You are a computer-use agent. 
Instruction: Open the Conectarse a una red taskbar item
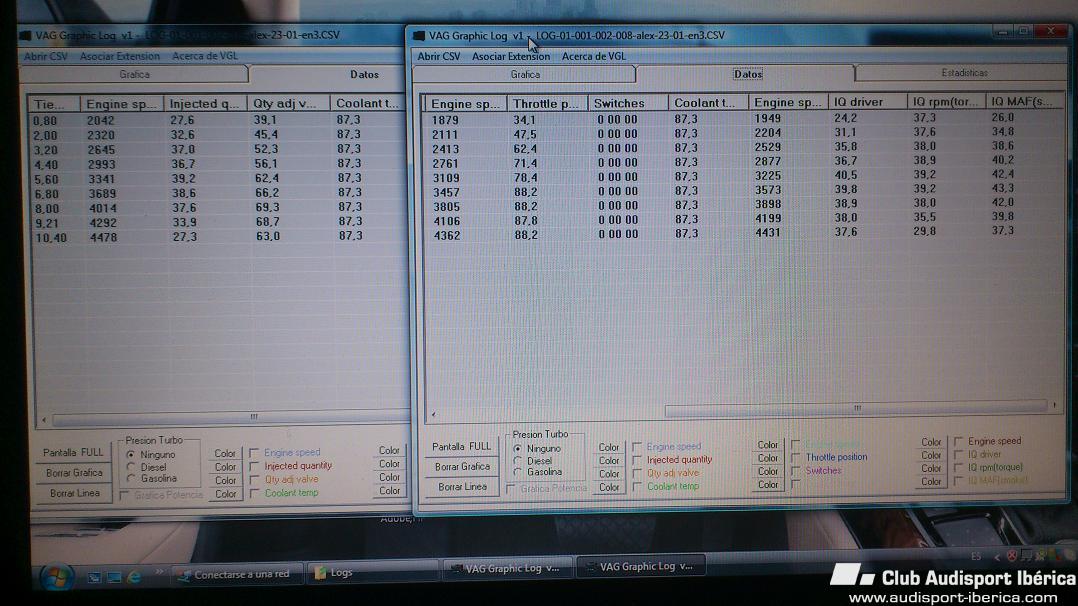tap(236, 574)
